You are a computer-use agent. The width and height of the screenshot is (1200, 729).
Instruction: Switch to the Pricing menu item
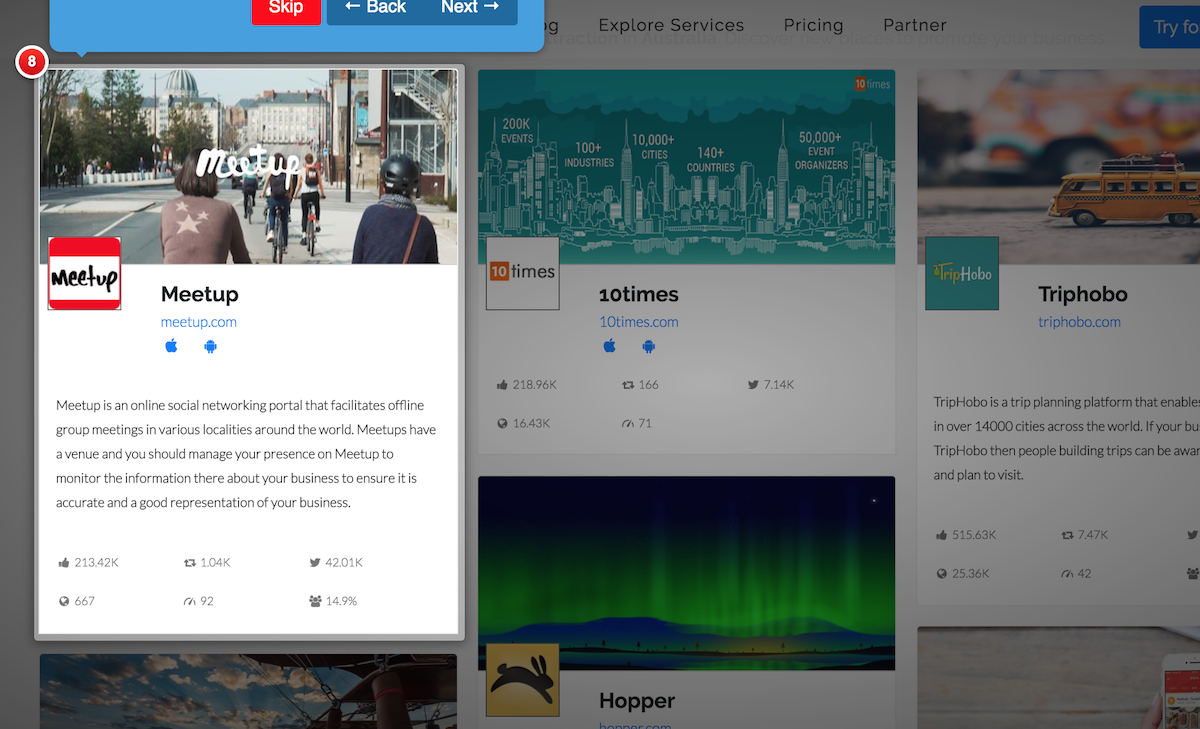click(813, 25)
